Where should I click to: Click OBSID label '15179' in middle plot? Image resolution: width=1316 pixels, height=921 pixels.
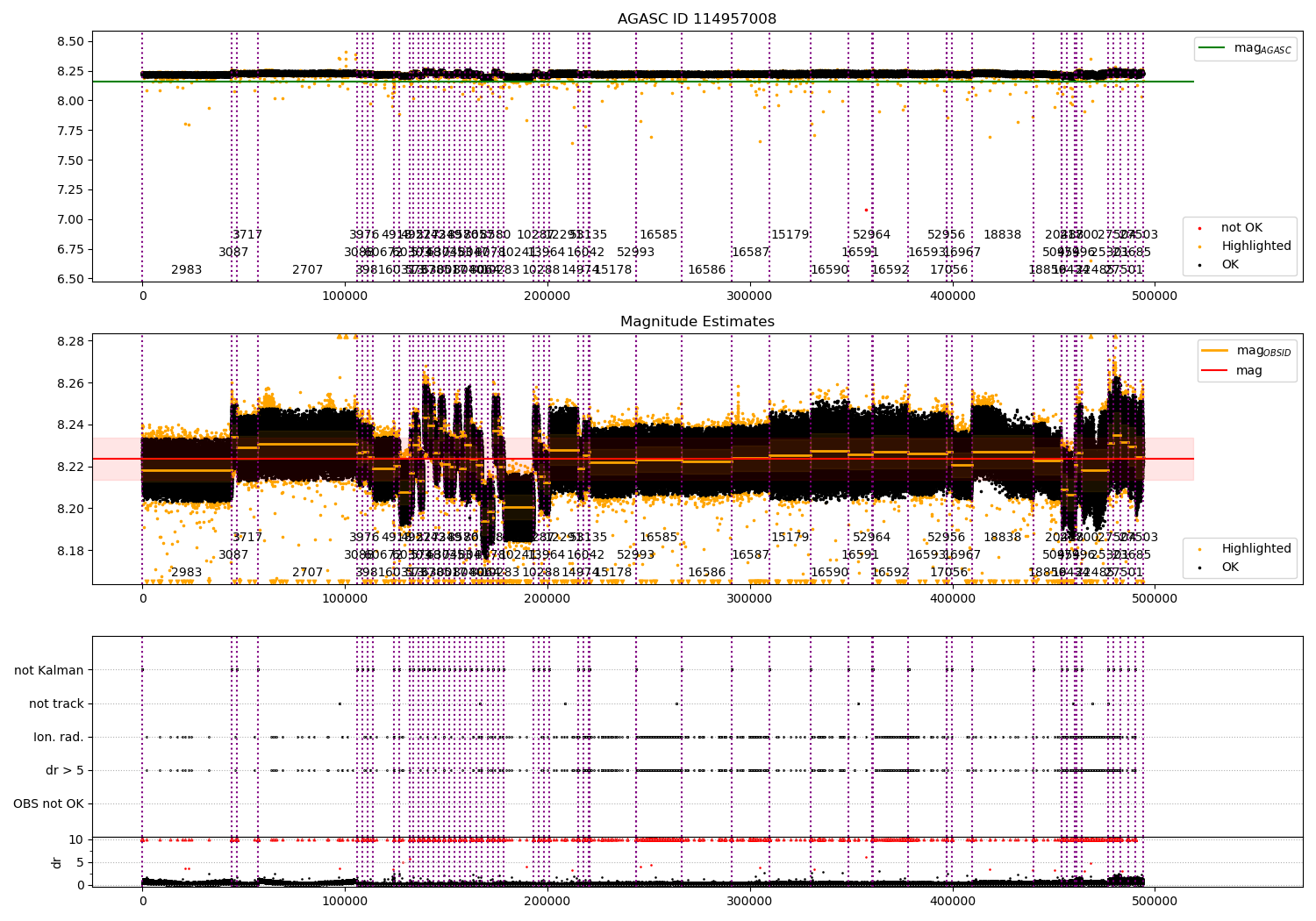click(x=790, y=538)
